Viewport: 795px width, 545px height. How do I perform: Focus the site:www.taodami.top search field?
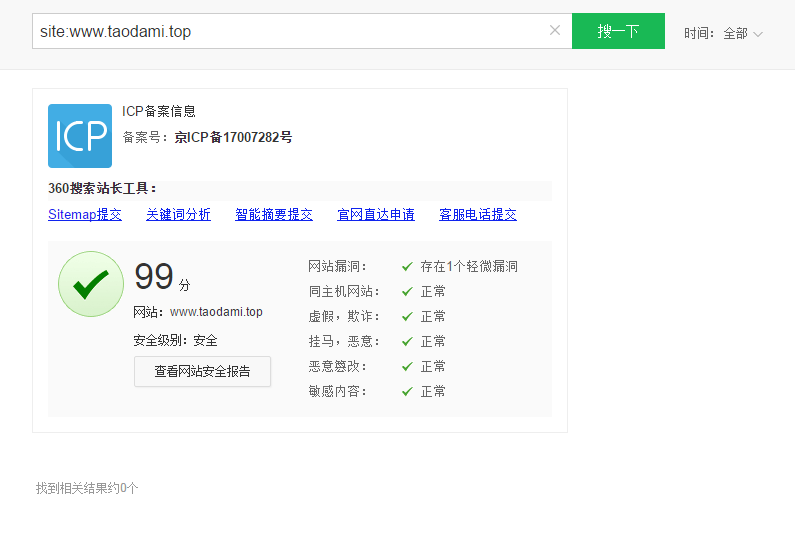coord(290,31)
